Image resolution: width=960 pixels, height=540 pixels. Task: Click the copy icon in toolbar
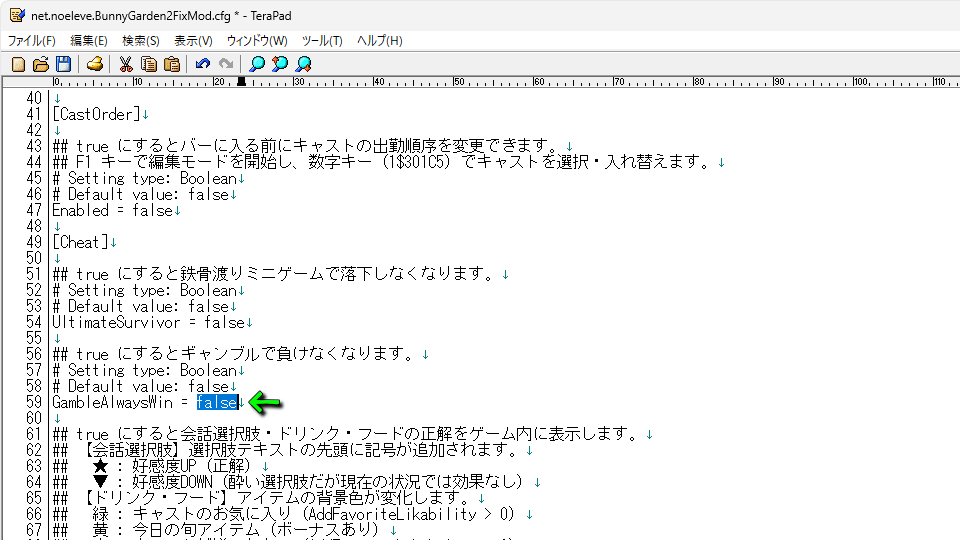(x=149, y=64)
